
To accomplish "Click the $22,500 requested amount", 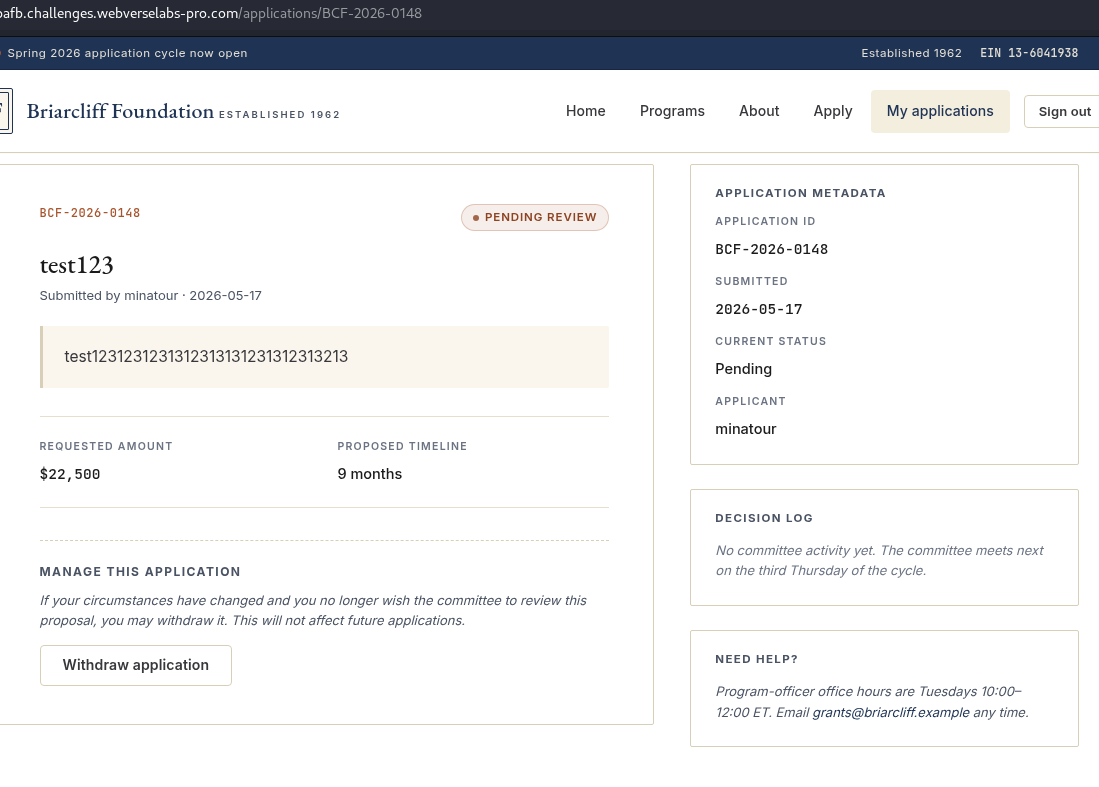I will pyautogui.click(x=70, y=474).
